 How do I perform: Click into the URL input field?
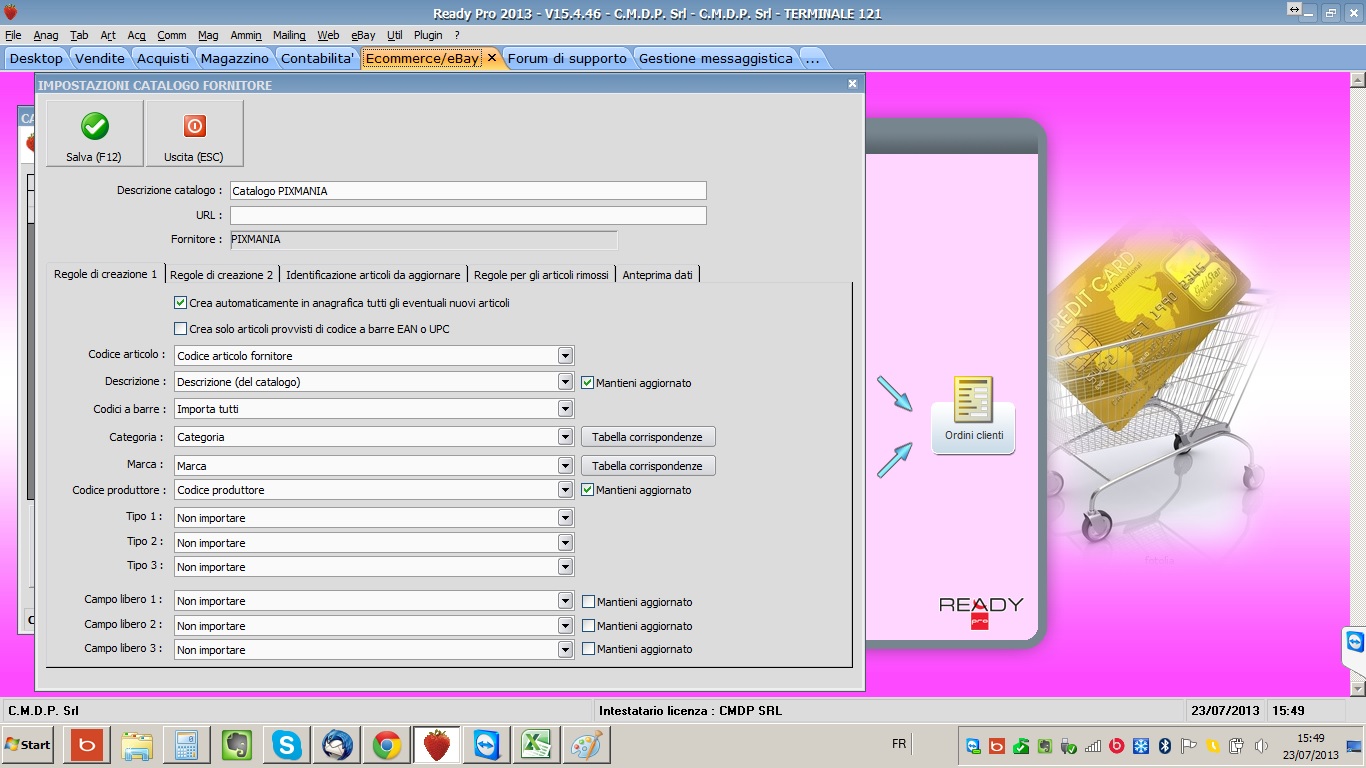point(468,215)
